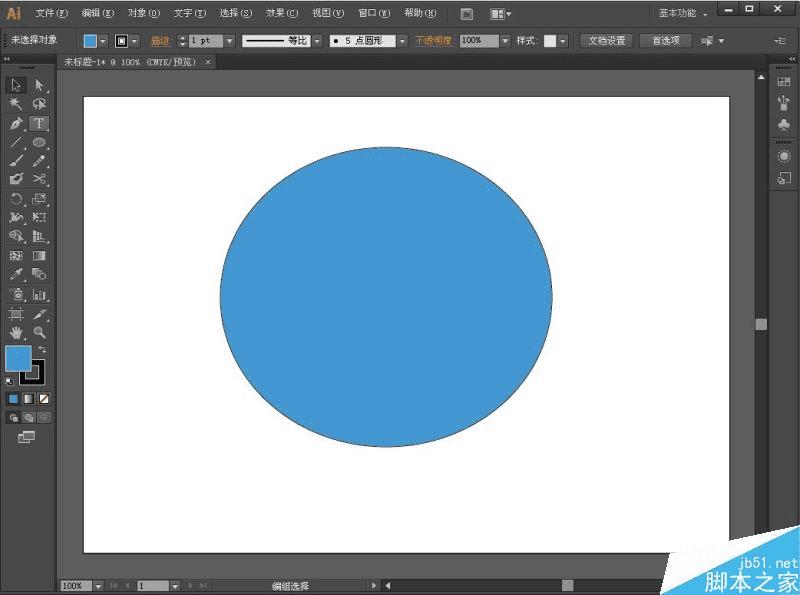The image size is (800, 595).
Task: Open the opacity 100% dropdown
Action: 504,41
